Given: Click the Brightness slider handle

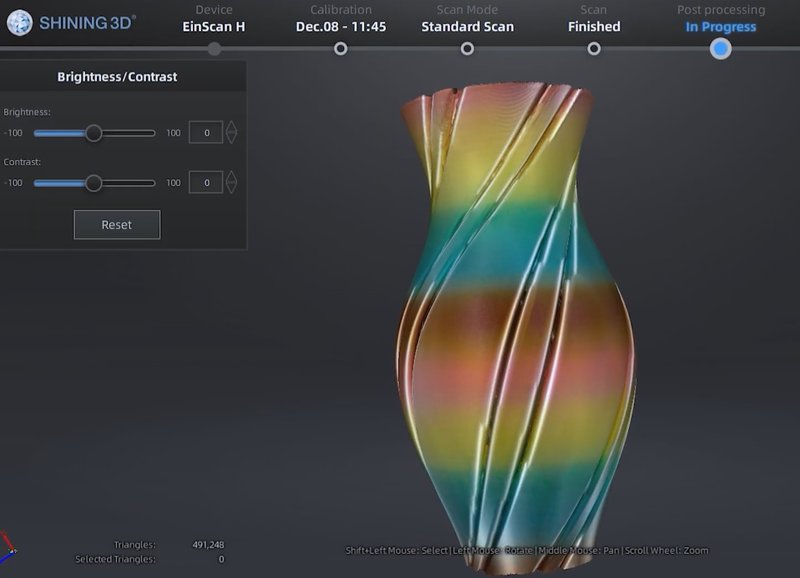Looking at the screenshot, I should [x=94, y=132].
